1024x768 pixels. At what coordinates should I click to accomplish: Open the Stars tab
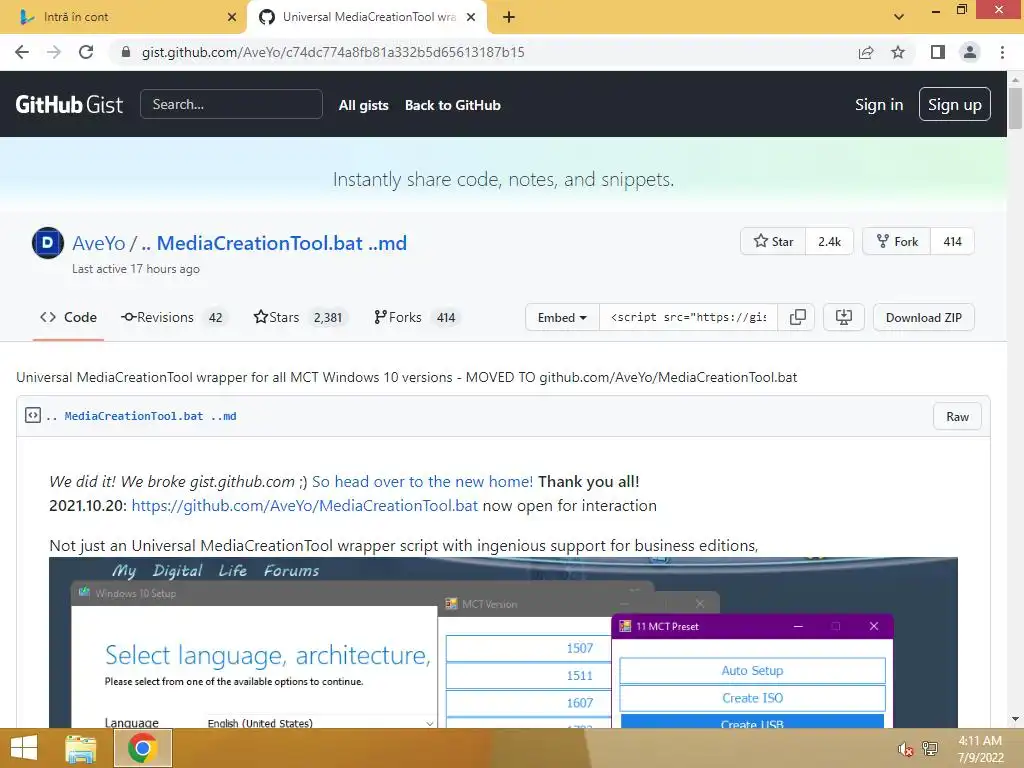click(299, 317)
